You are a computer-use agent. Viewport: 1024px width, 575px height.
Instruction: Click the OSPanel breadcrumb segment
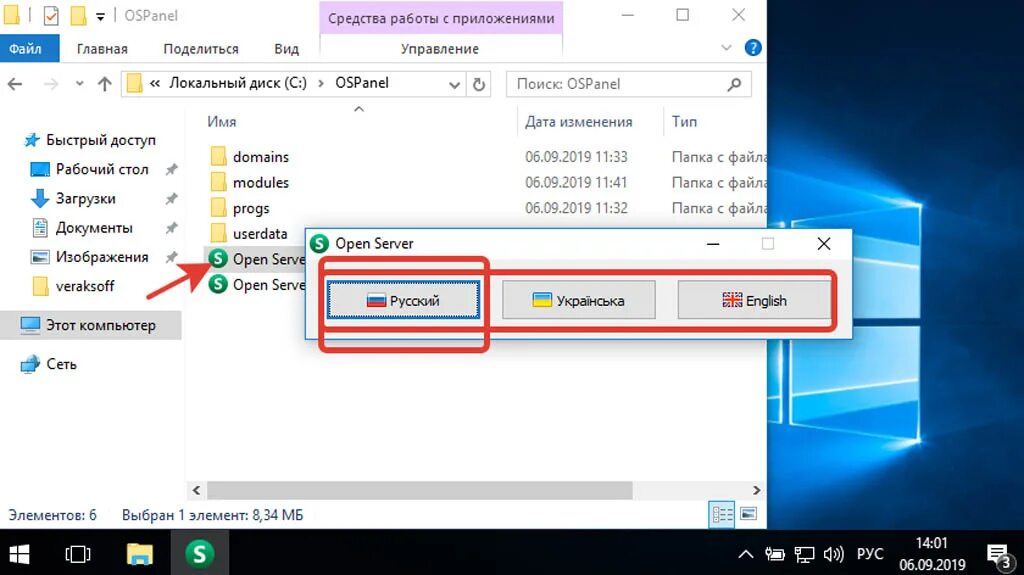pos(362,83)
